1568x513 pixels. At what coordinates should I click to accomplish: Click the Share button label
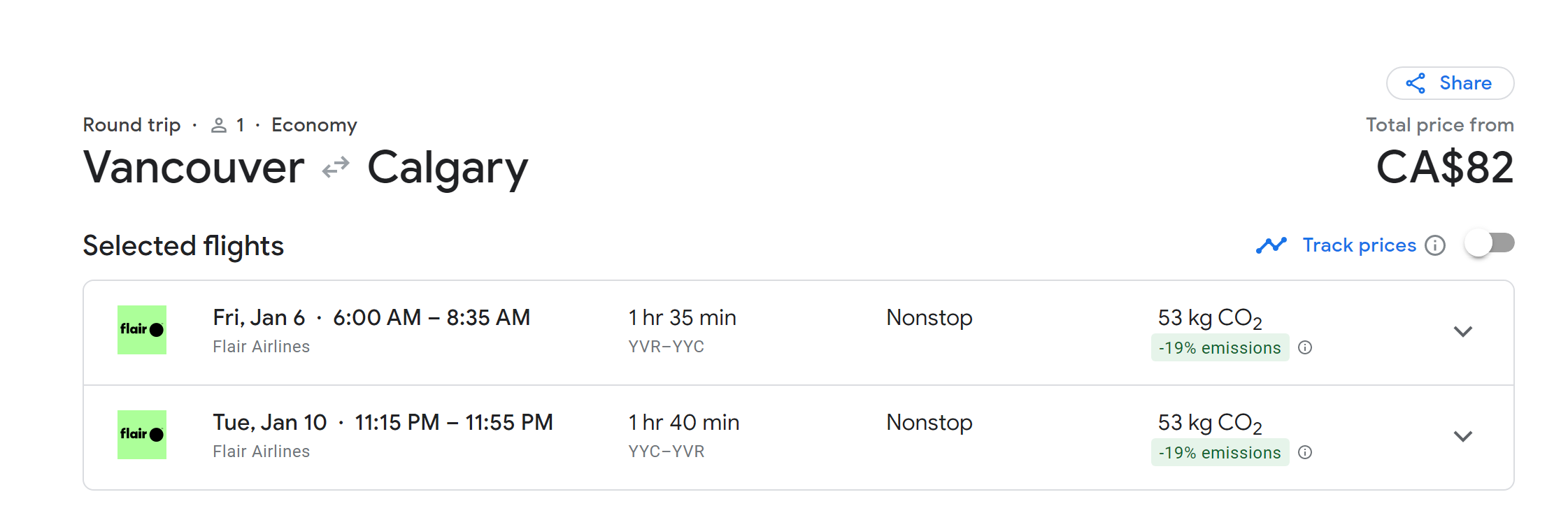(x=1465, y=83)
